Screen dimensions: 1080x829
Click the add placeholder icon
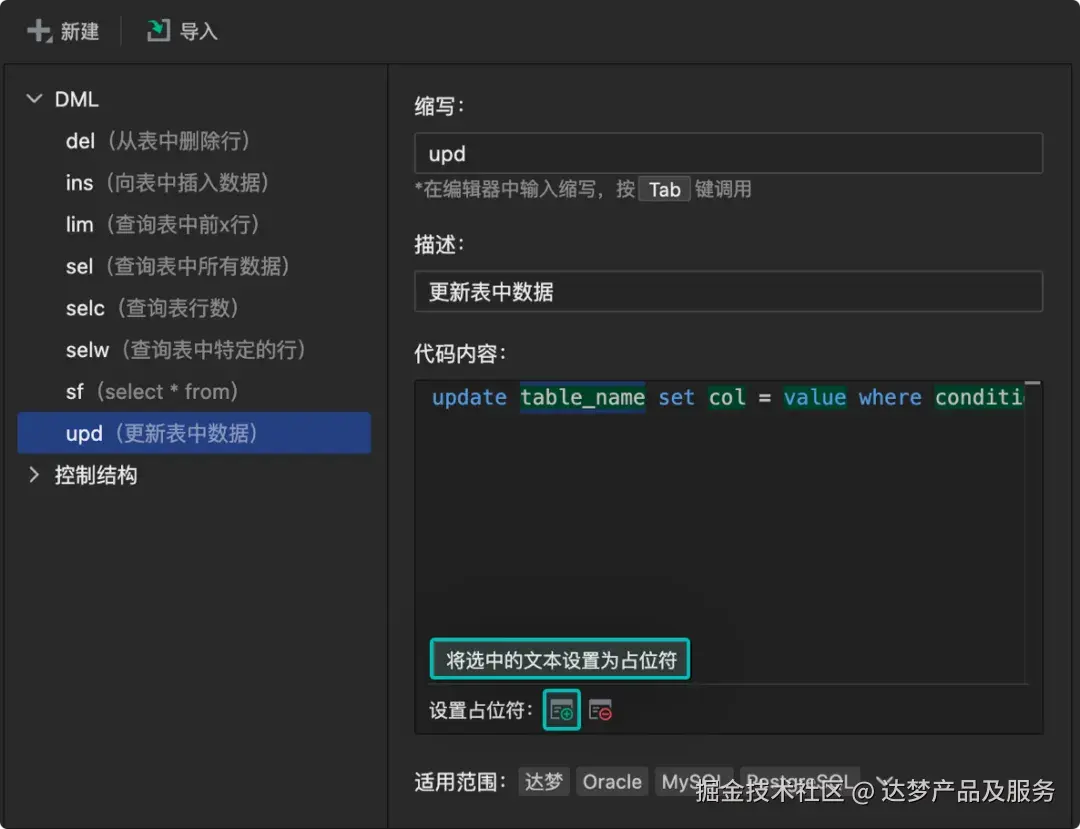click(561, 710)
